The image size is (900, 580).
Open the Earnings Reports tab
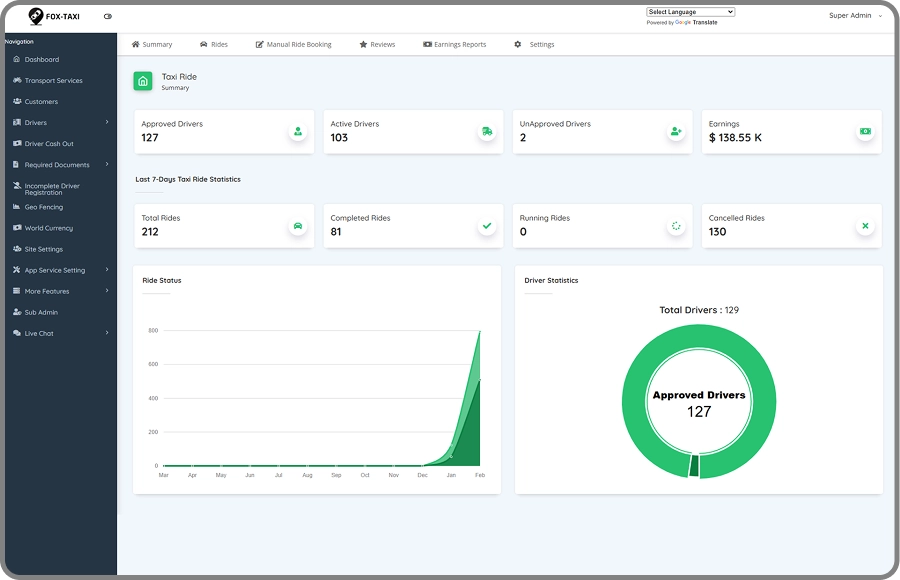(455, 44)
